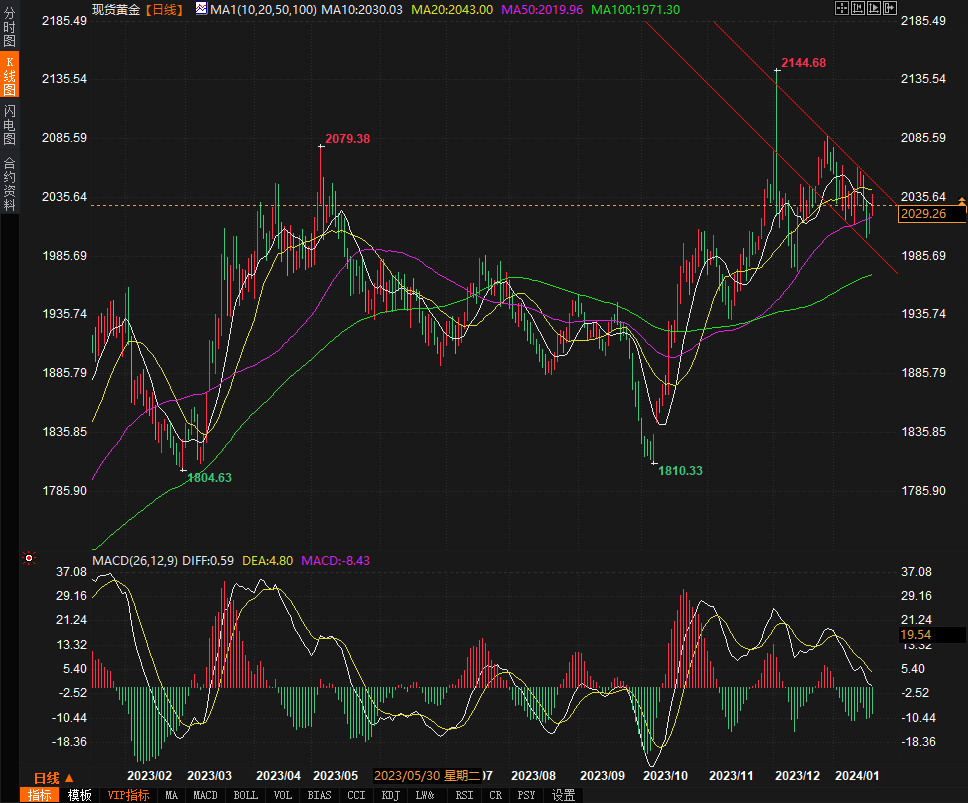Viewport: 968px width, 803px height.
Task: Click the MA indicator chart icon
Action: [202, 8]
